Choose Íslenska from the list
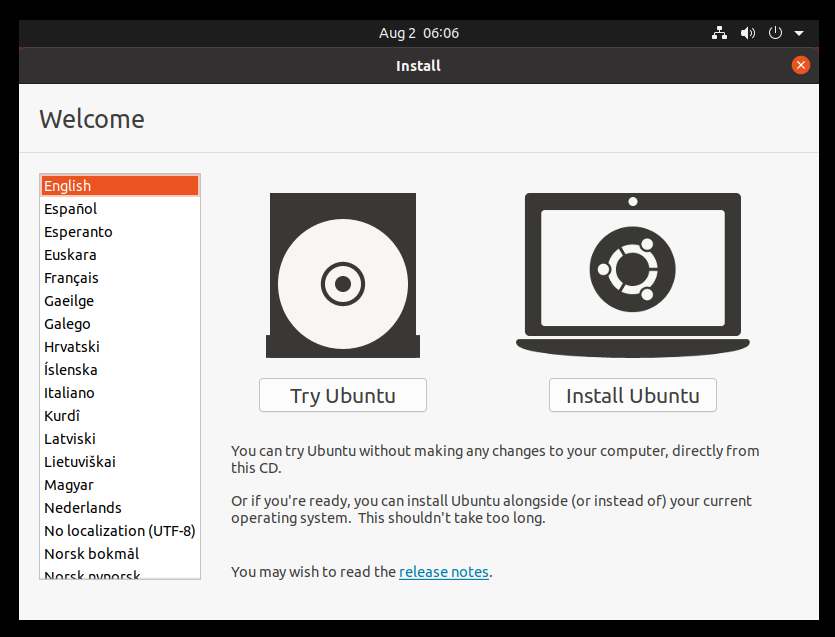The image size is (835, 637). 120,370
